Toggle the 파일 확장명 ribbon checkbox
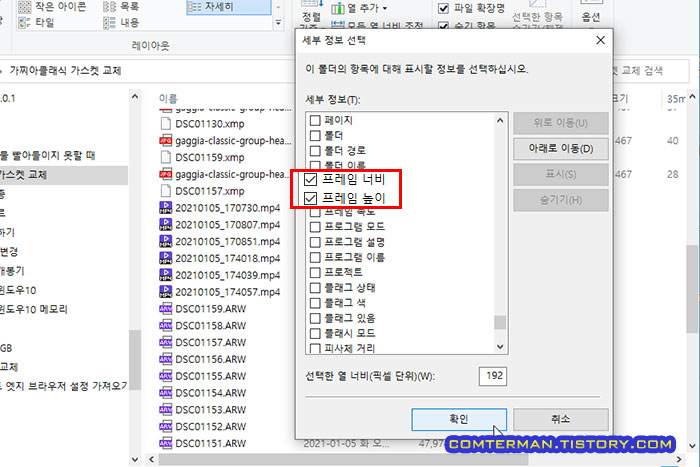This screenshot has width=700, height=467. point(443,8)
